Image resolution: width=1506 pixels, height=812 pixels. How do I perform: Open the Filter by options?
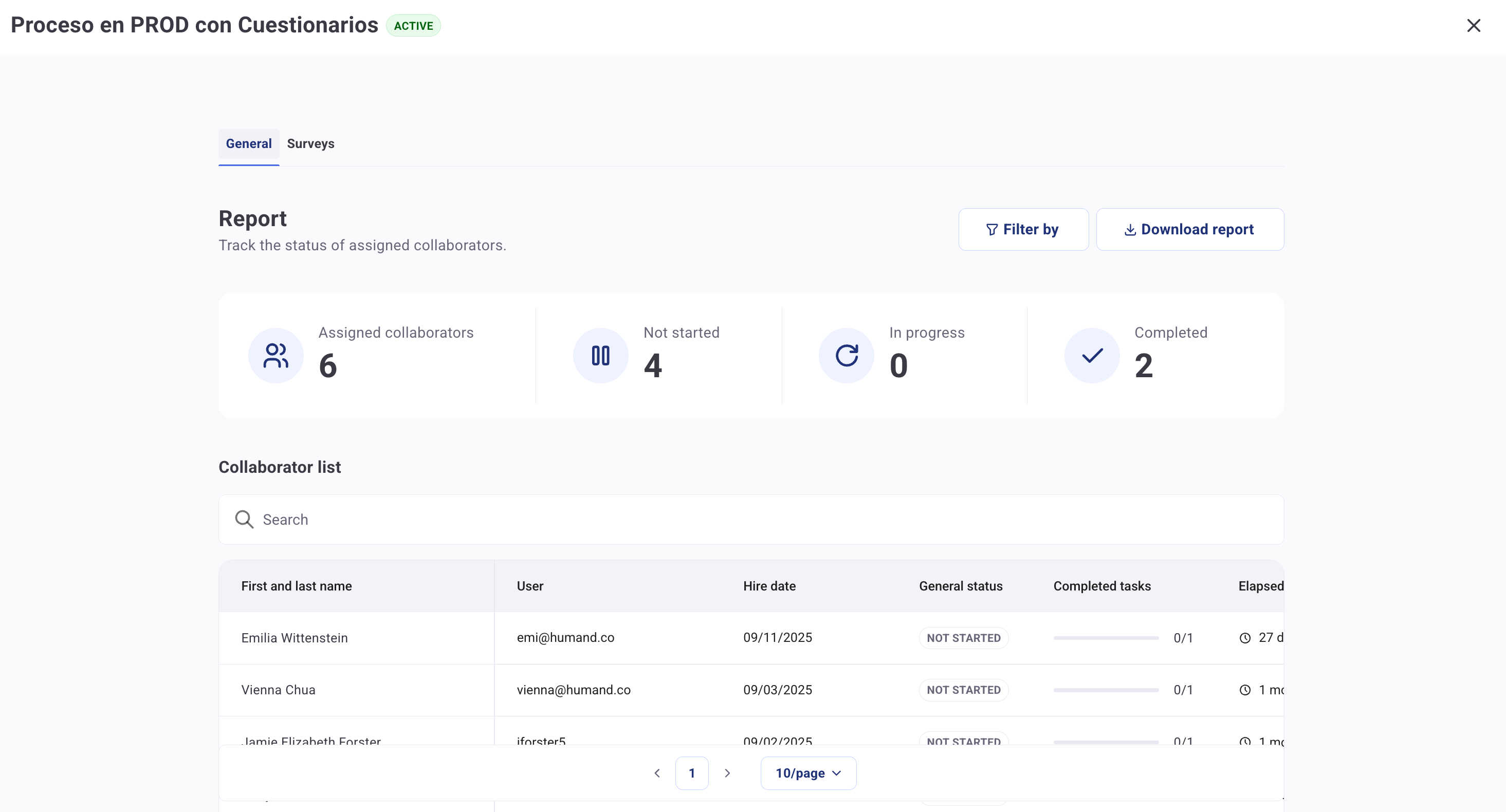pos(1023,229)
